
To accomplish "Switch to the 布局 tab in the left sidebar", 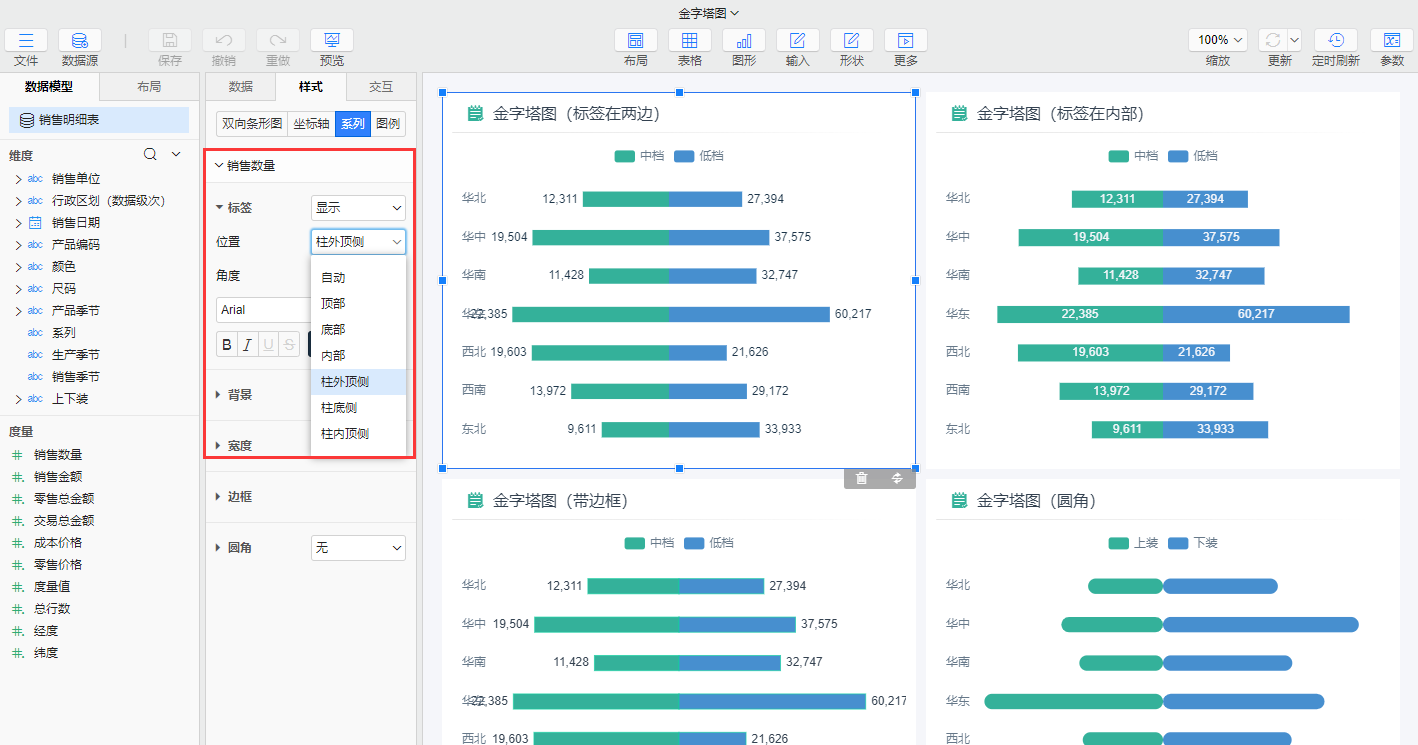I will (x=149, y=87).
